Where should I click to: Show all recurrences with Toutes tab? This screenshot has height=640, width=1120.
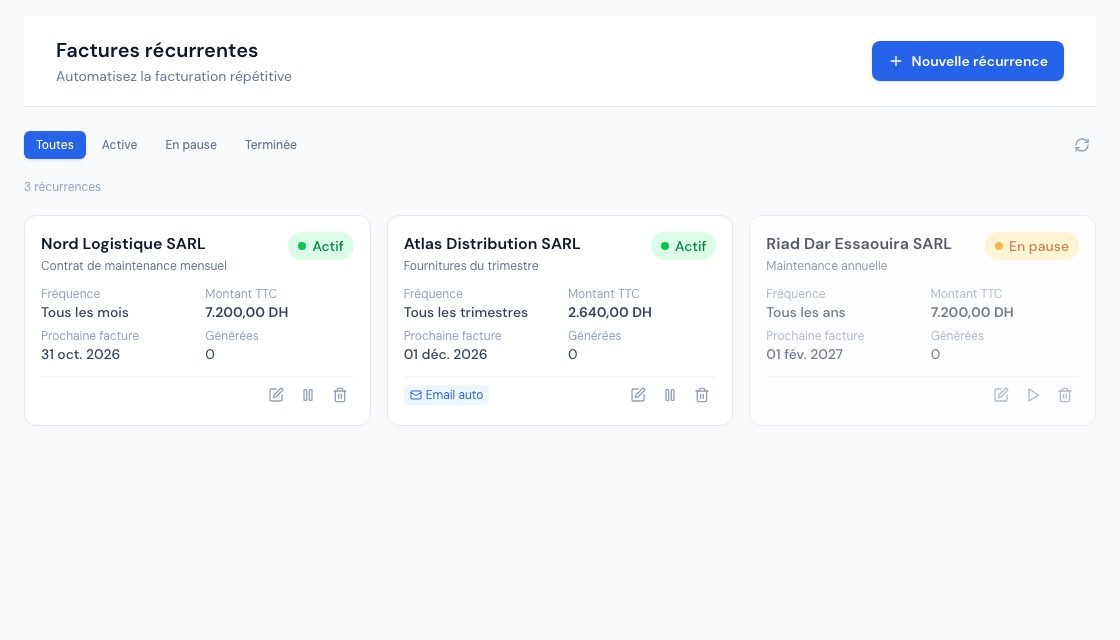[55, 145]
